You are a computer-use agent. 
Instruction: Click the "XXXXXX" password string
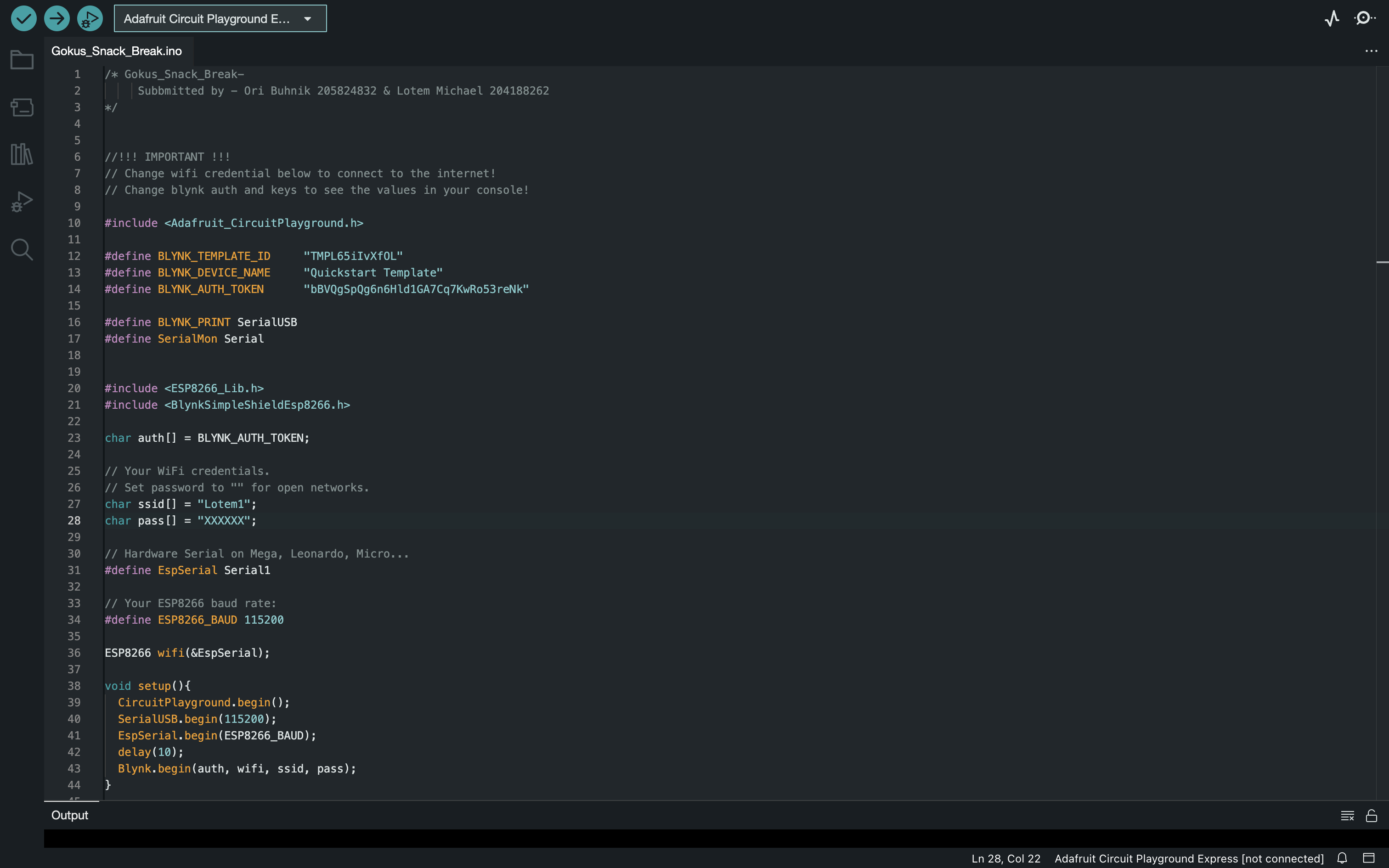(x=224, y=521)
